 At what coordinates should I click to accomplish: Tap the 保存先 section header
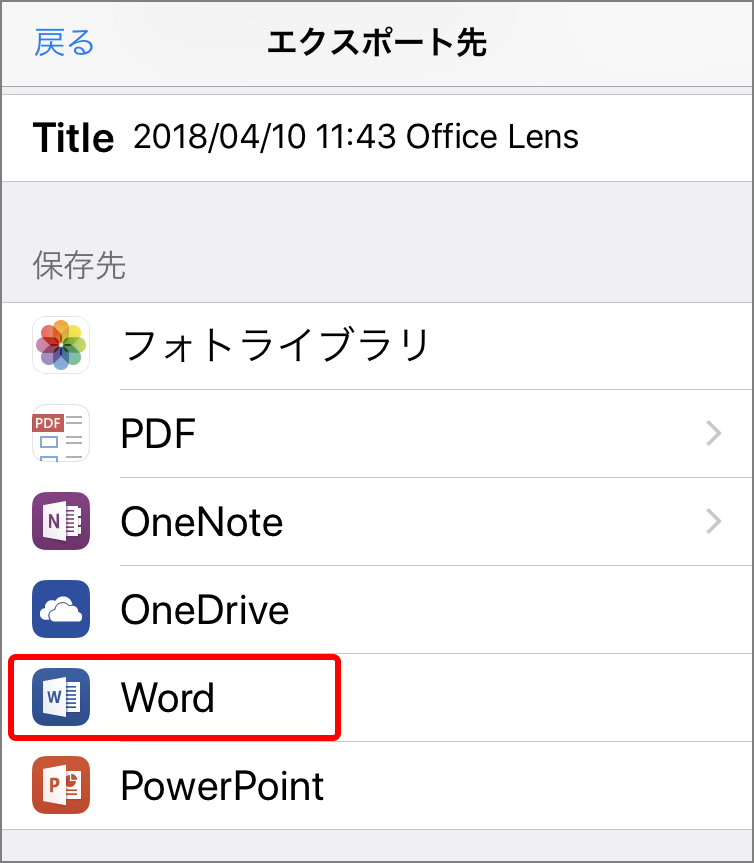[79, 265]
